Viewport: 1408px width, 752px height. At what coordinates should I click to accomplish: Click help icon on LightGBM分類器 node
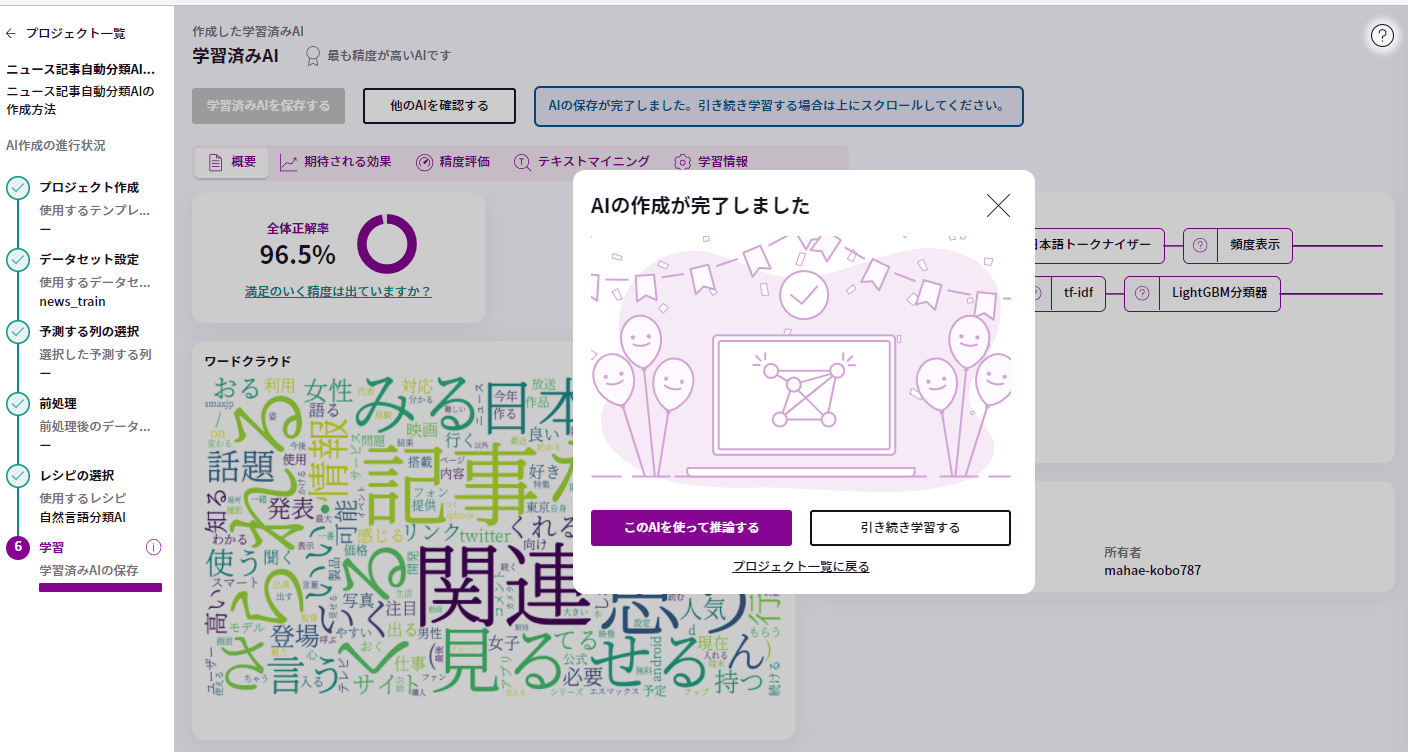click(x=1141, y=294)
